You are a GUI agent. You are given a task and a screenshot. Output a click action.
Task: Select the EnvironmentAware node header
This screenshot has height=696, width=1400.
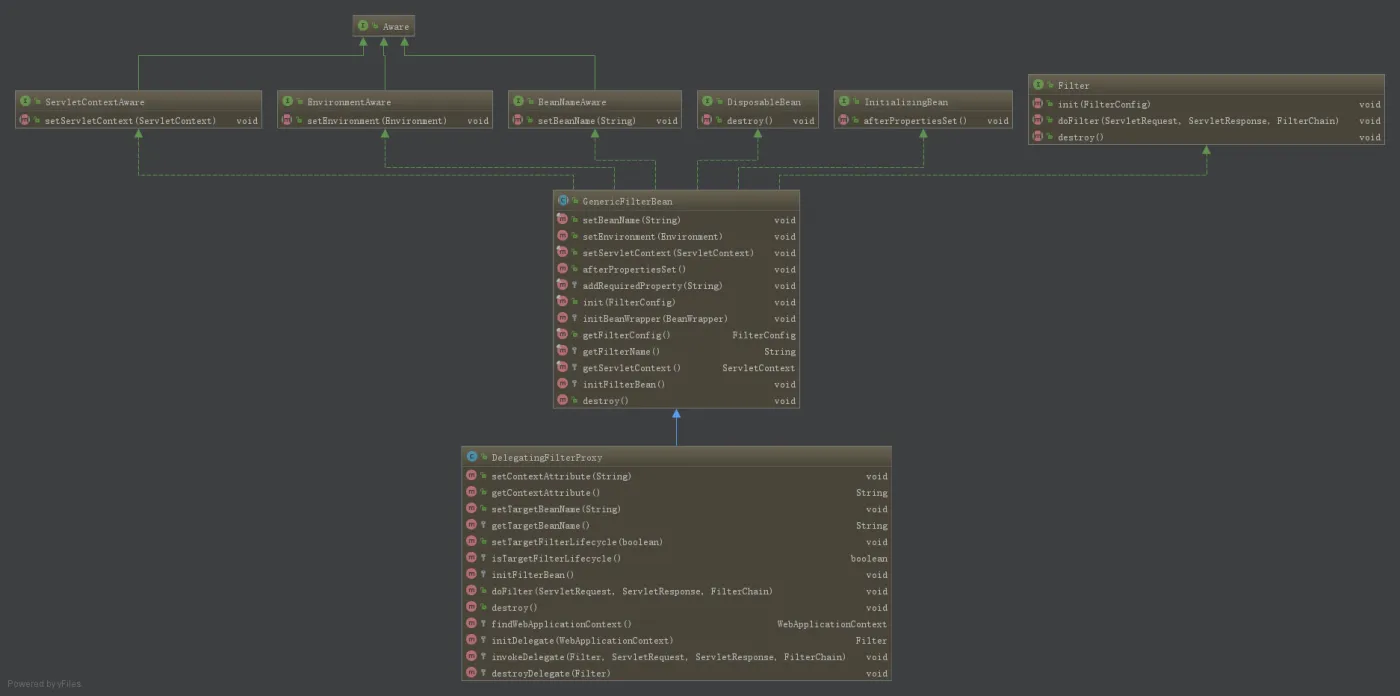[x=384, y=101]
